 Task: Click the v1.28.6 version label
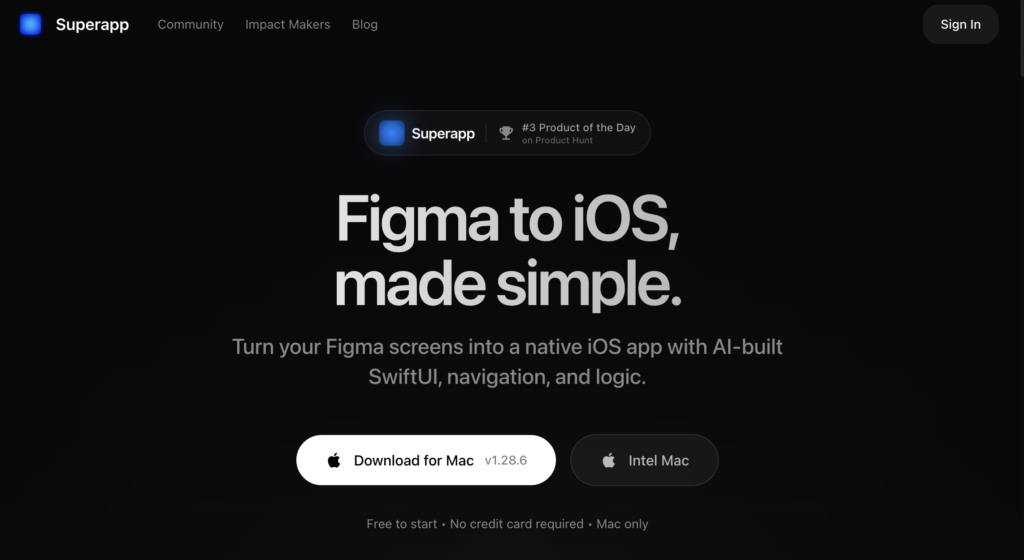pyautogui.click(x=505, y=460)
